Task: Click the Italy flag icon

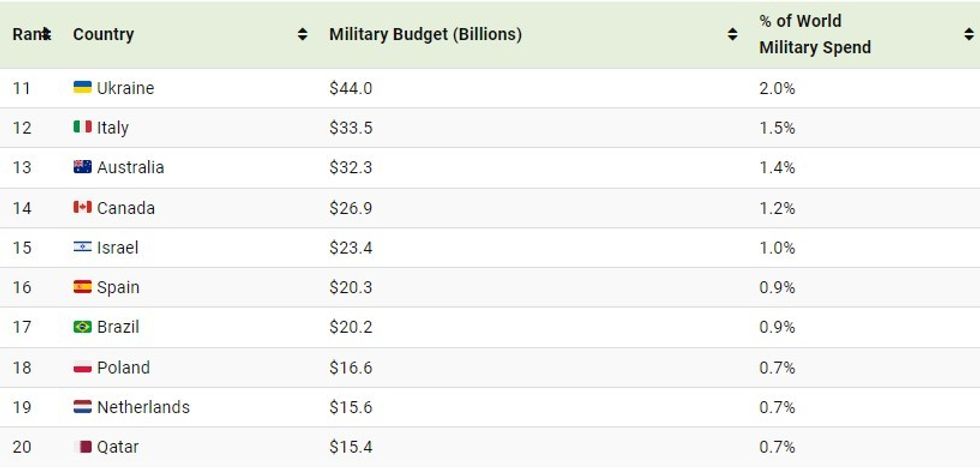Action: pos(82,128)
